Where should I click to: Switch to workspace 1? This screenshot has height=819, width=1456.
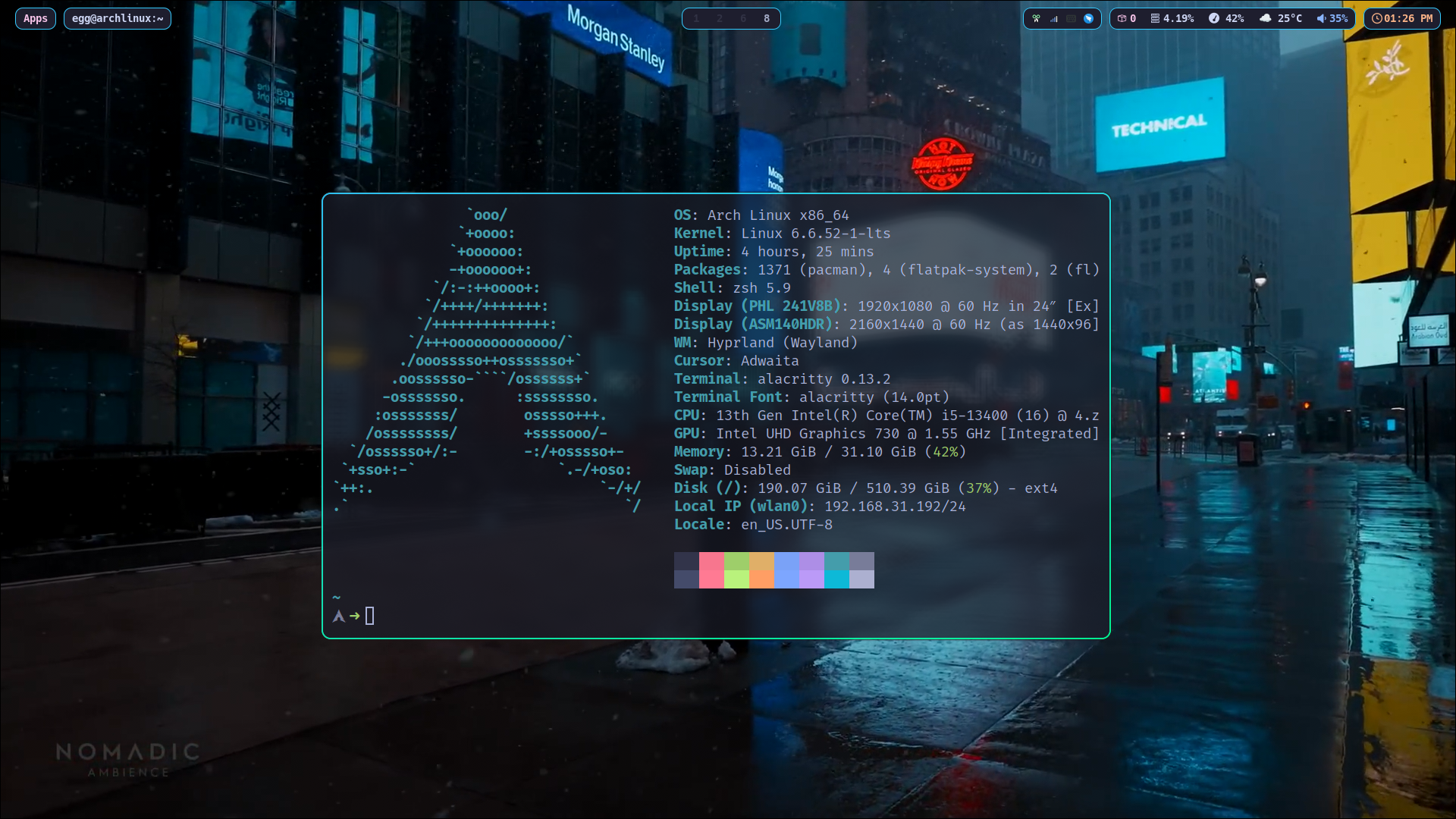click(696, 18)
